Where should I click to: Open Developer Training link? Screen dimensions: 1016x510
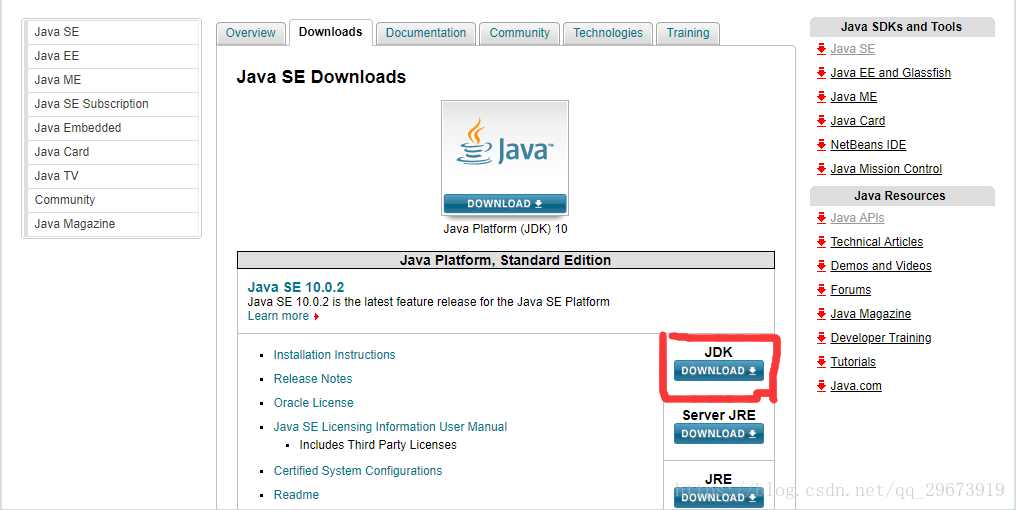coord(881,338)
